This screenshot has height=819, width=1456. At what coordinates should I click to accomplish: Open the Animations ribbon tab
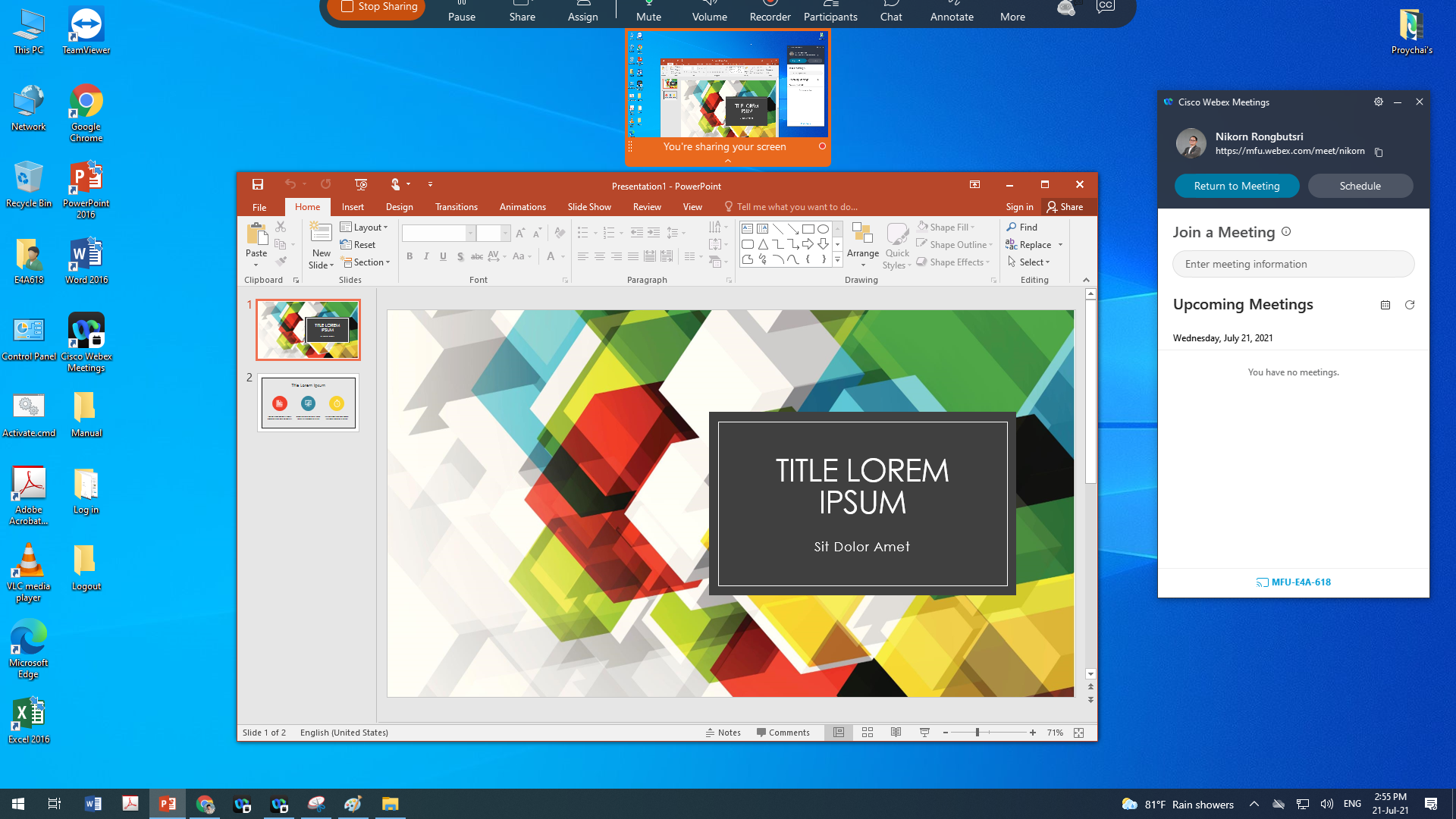[522, 207]
